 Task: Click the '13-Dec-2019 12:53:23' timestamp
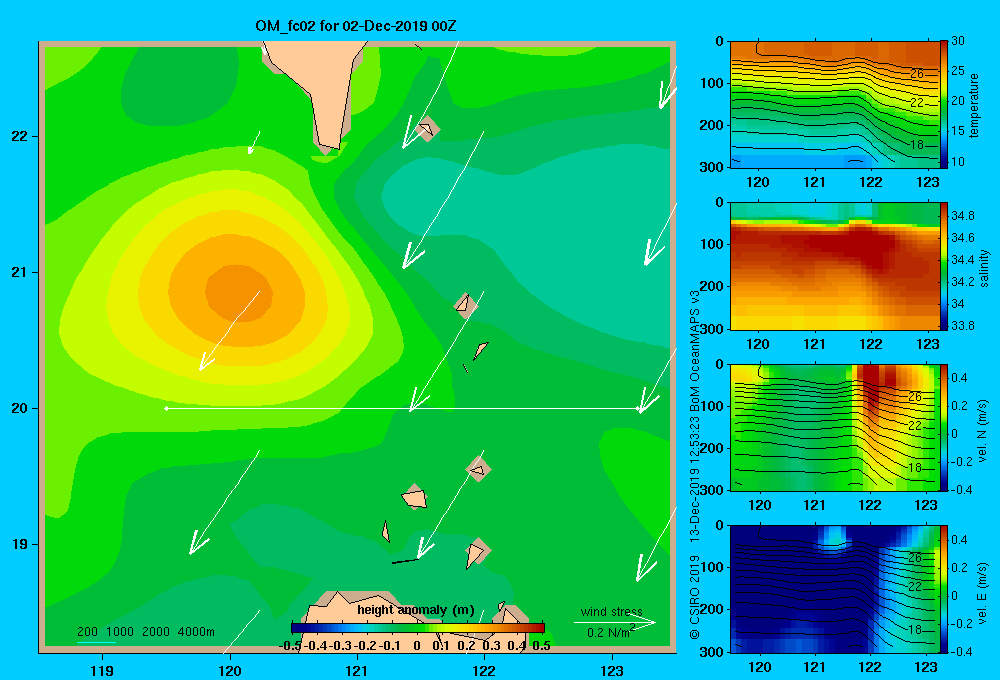coord(695,480)
